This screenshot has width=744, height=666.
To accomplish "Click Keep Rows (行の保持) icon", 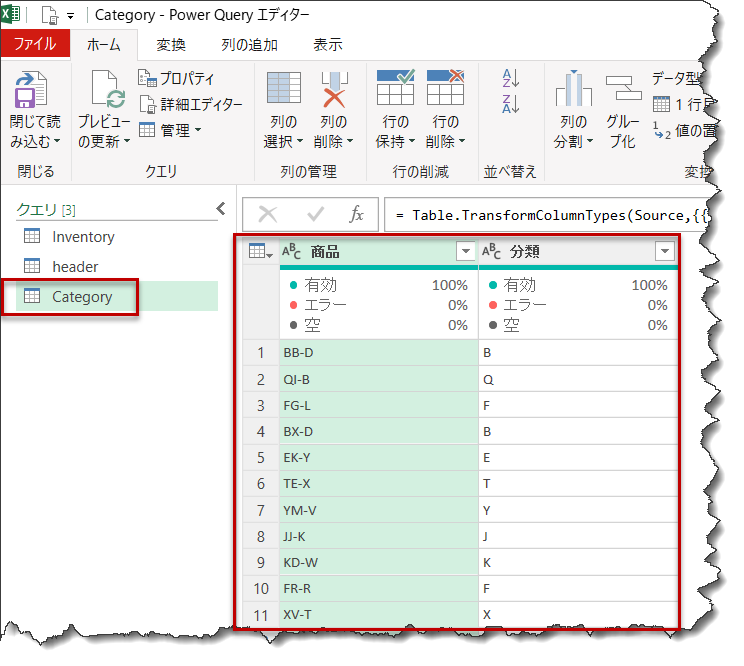I will pyautogui.click(x=395, y=87).
